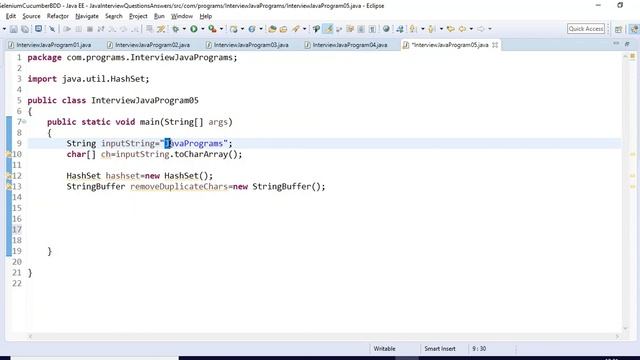The height and width of the screenshot is (360, 640).
Task: Open dropdown next to New Java Package icon
Action: point(242,29)
